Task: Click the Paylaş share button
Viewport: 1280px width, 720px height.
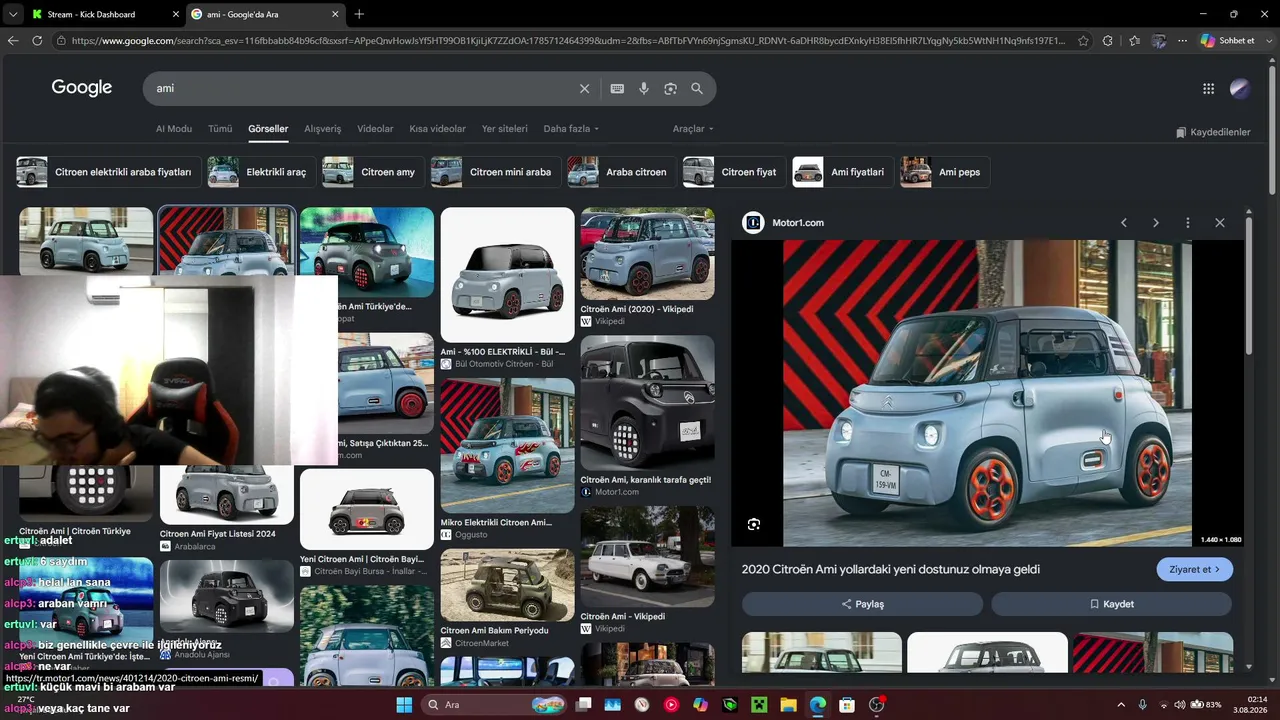Action: (862, 604)
